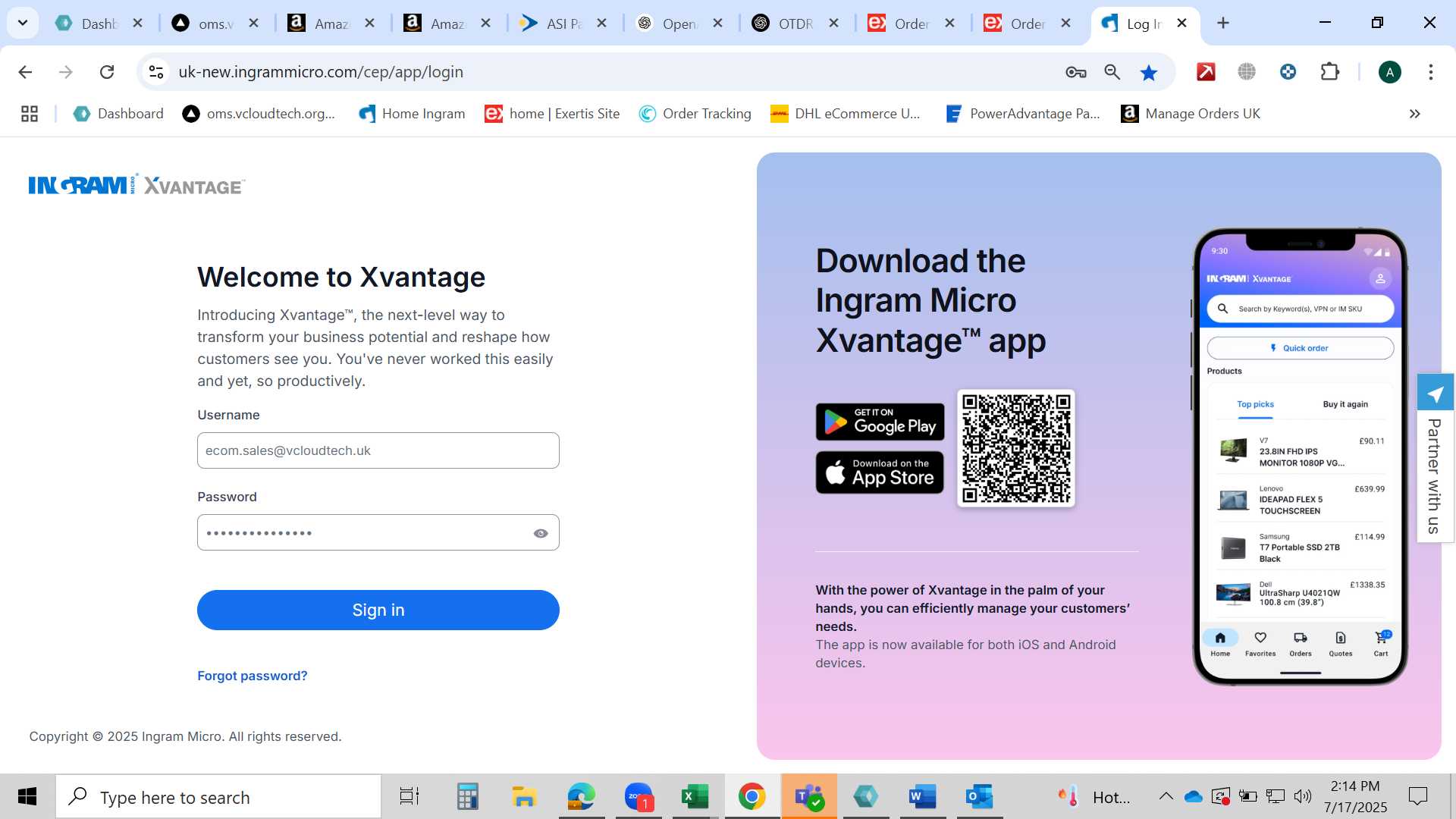Go back to previous page

[x=25, y=72]
